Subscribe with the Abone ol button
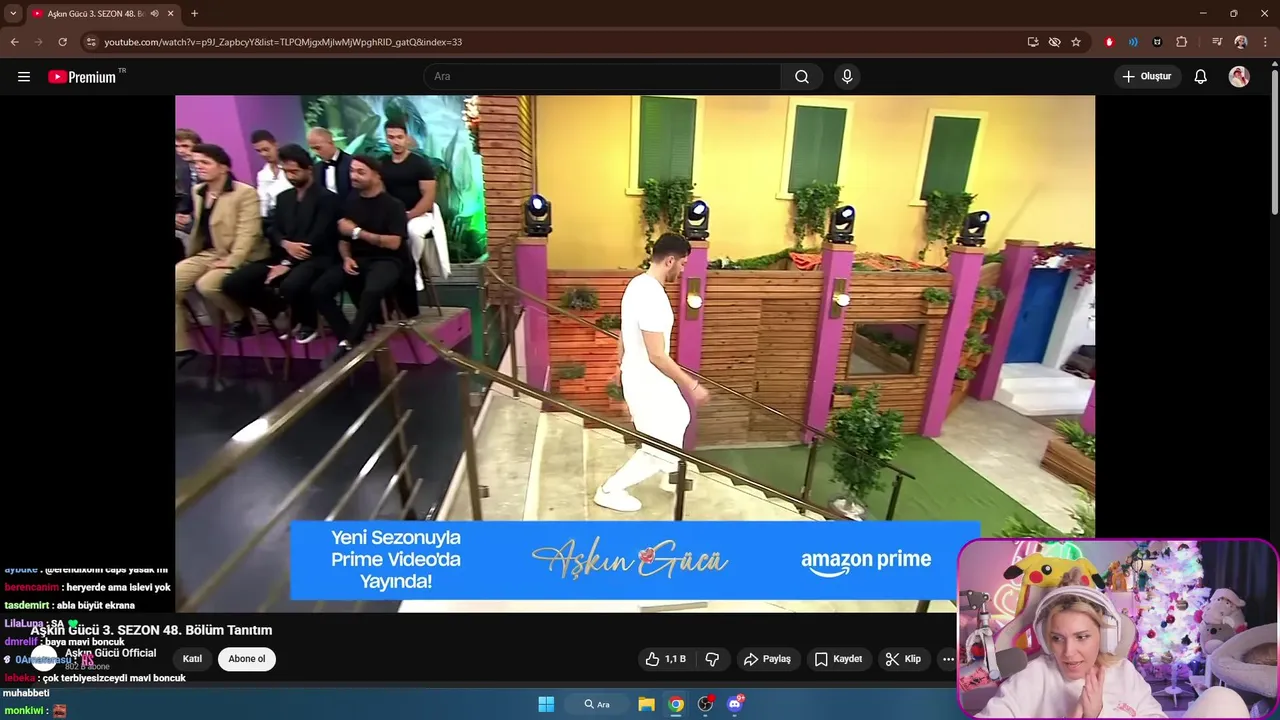The height and width of the screenshot is (720, 1280). (247, 659)
